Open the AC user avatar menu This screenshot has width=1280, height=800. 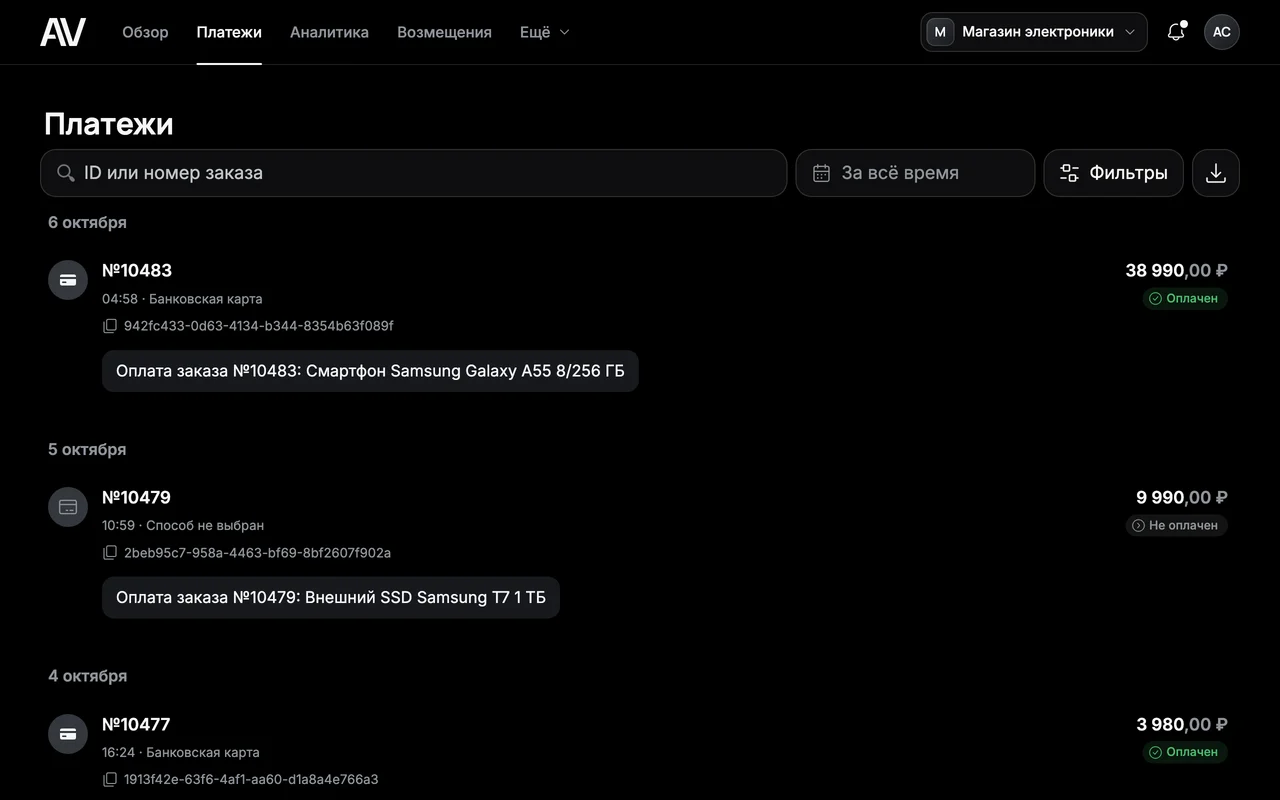pyautogui.click(x=1222, y=32)
